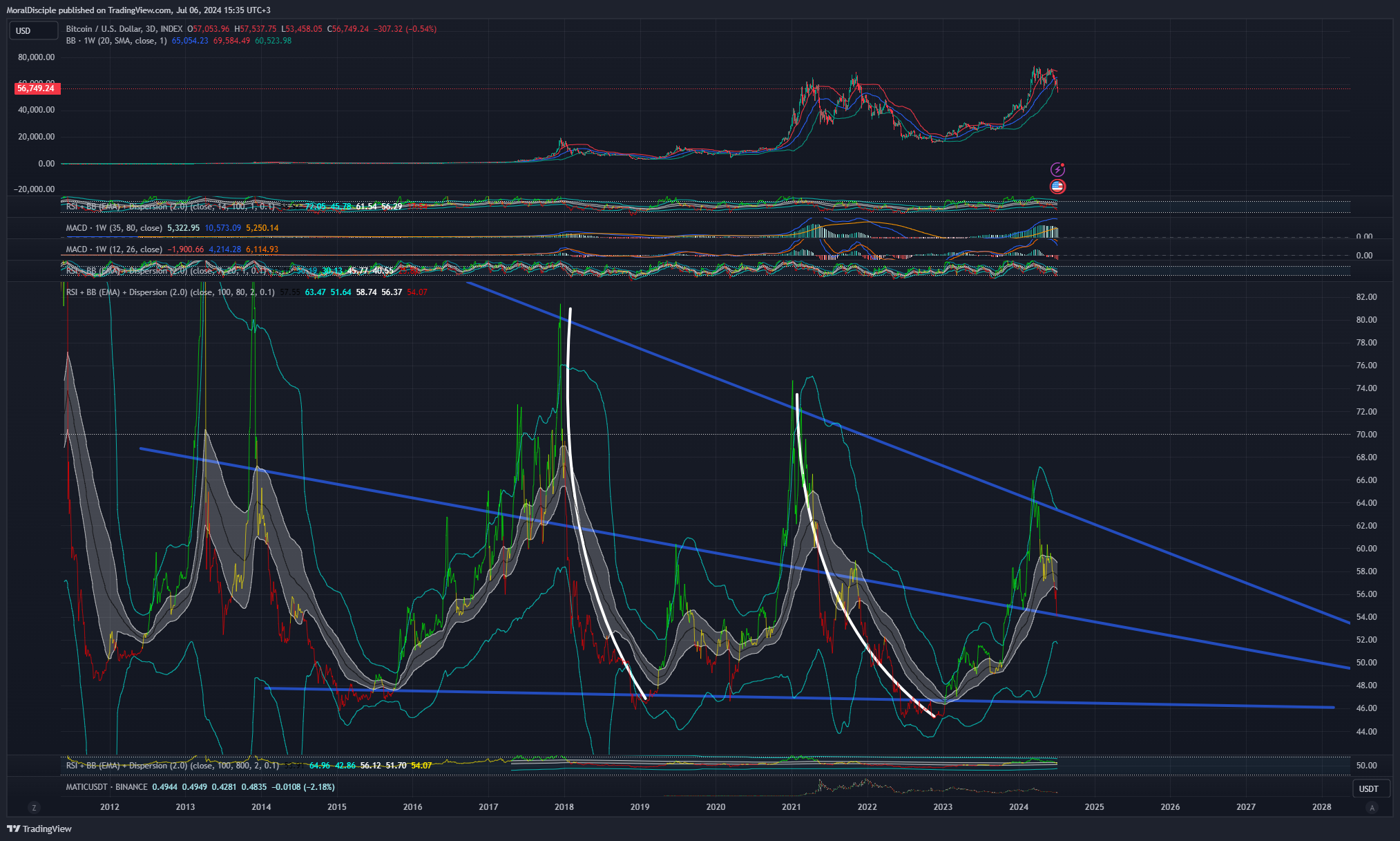
Task: Click the BB value 65,054.23
Action: (190, 41)
